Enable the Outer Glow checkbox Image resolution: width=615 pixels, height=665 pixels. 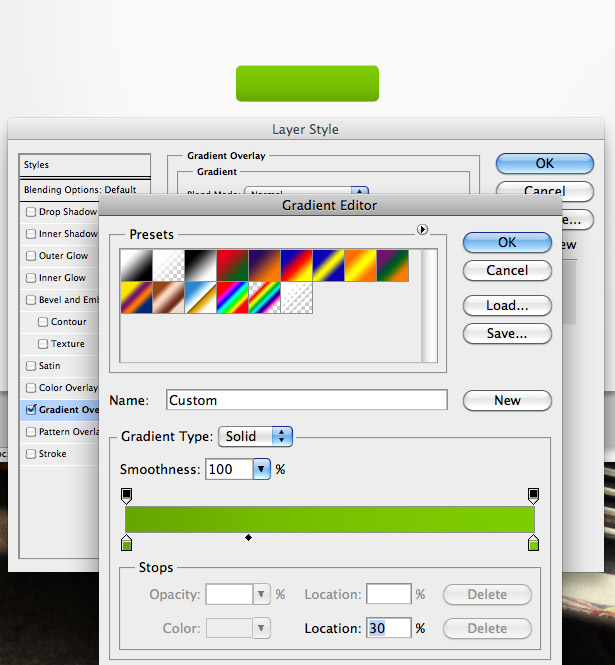(x=31, y=256)
